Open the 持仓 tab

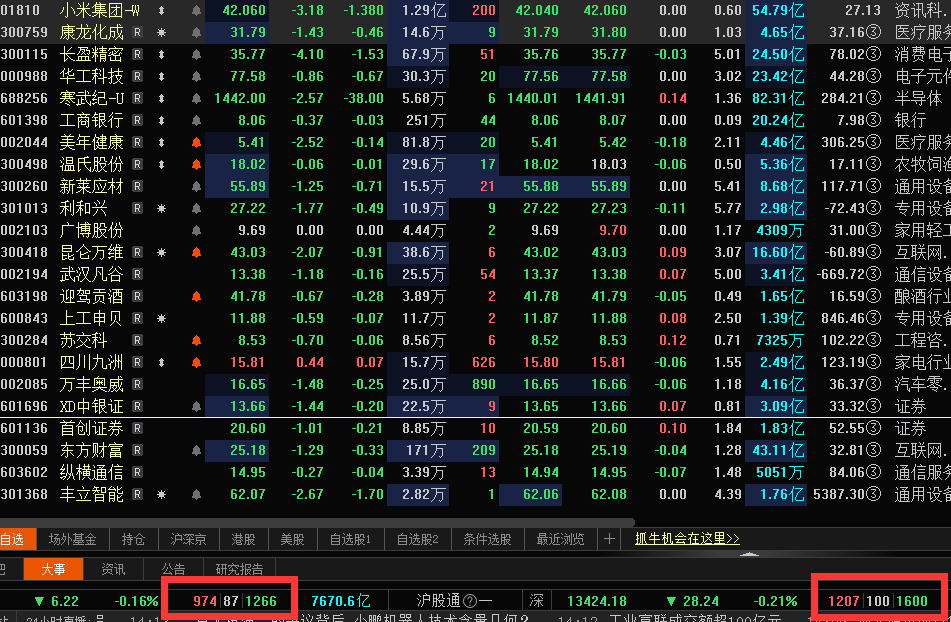(x=133, y=539)
